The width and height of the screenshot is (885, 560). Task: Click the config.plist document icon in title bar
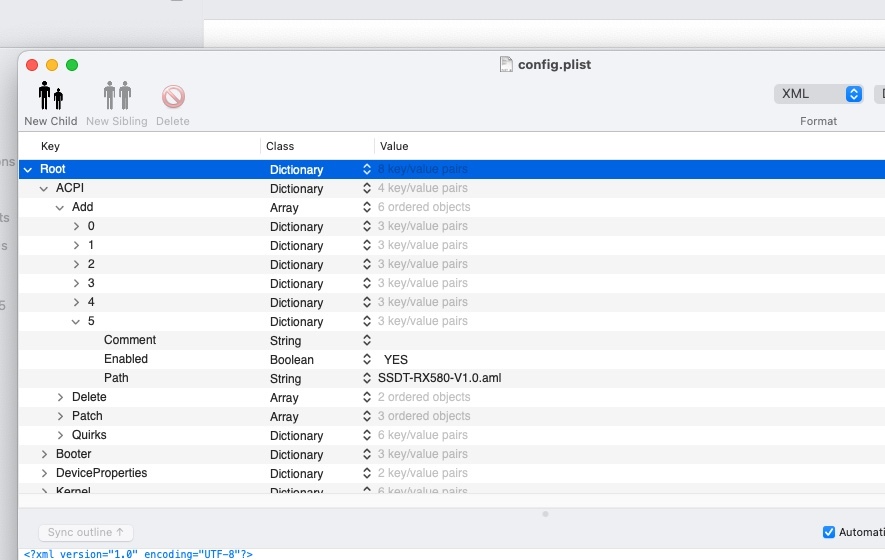tap(506, 64)
